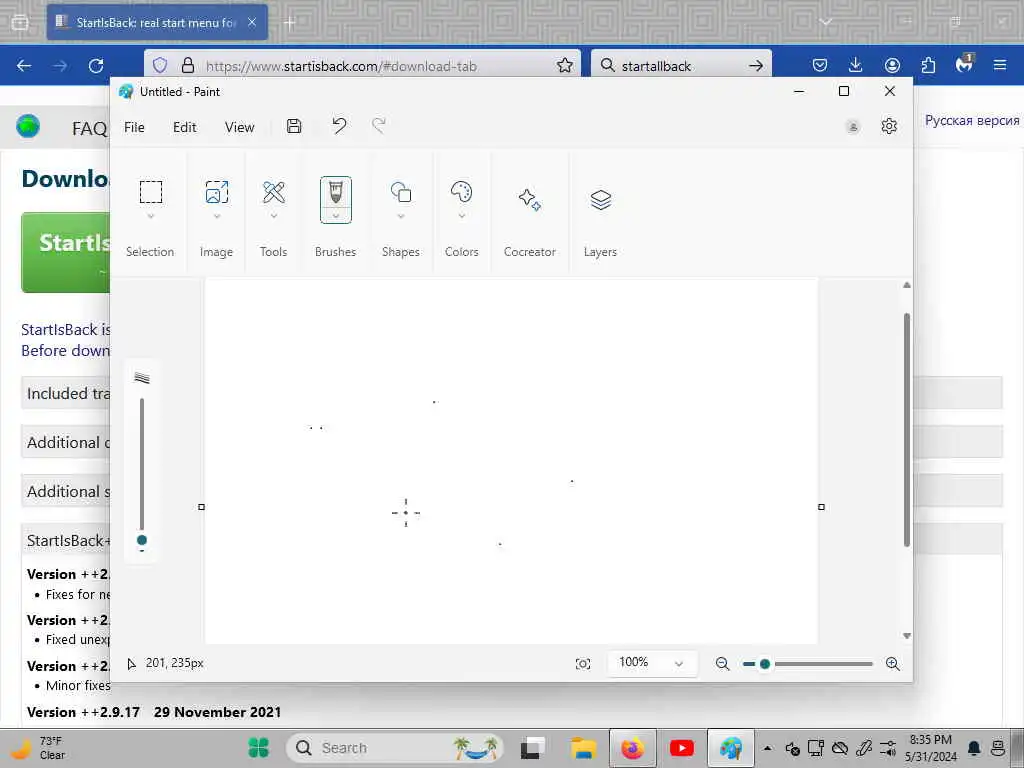
Task: Open FAQ tab on StartIsBack site
Action: point(89,129)
